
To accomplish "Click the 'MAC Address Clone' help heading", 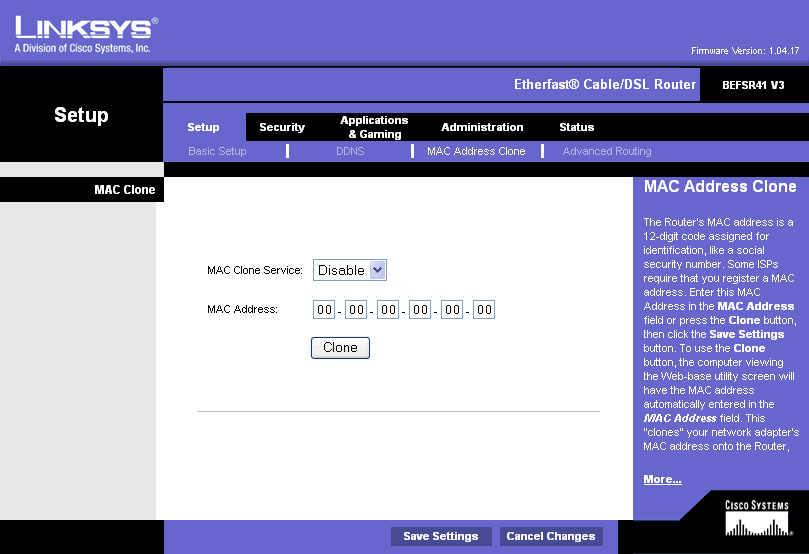I will pyautogui.click(x=720, y=186).
